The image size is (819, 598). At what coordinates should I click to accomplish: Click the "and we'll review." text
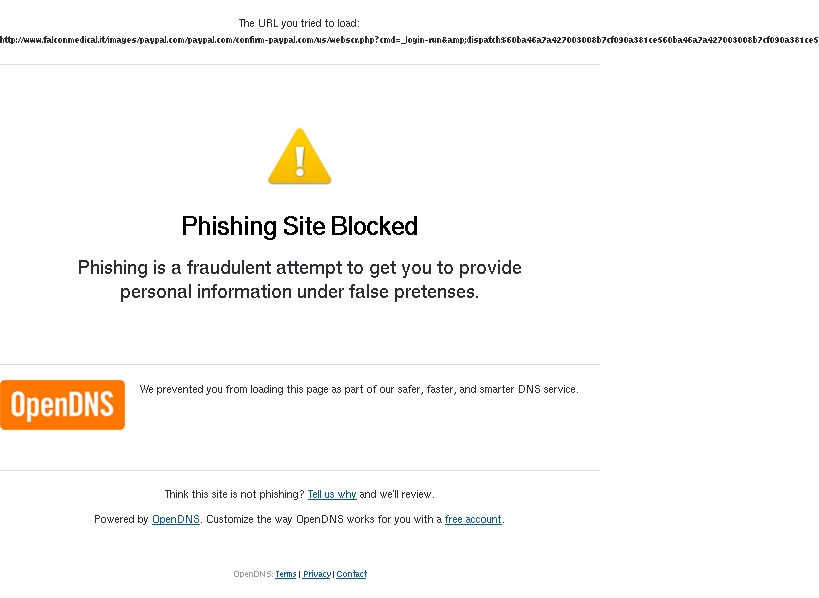pyautogui.click(x=397, y=494)
